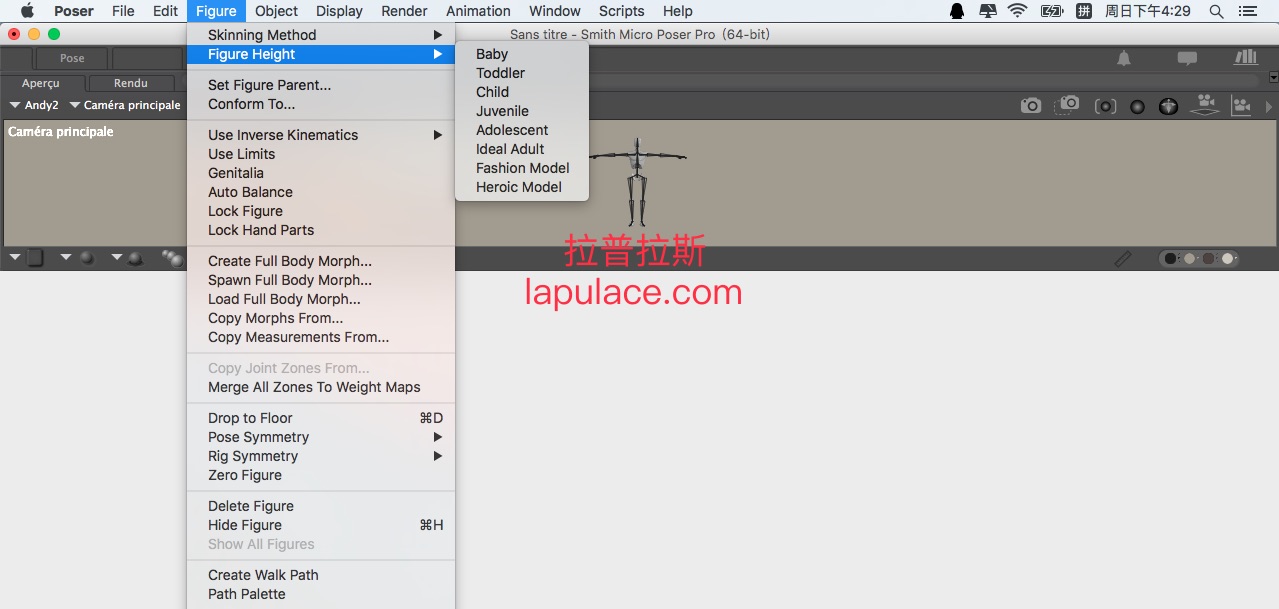
Task: Click the ruler measurement icon
Action: tap(1123, 259)
